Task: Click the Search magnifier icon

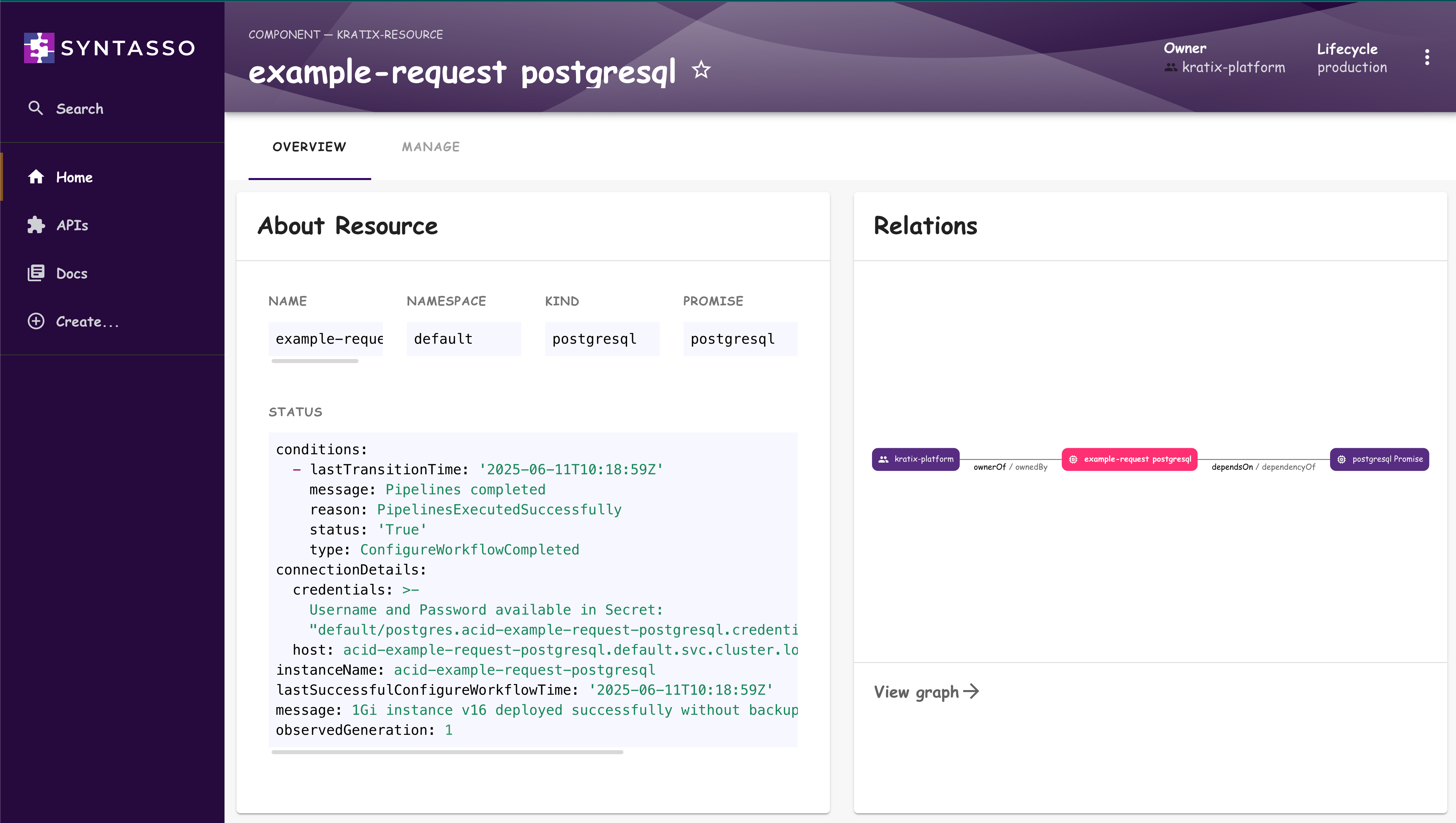Action: tap(36, 108)
